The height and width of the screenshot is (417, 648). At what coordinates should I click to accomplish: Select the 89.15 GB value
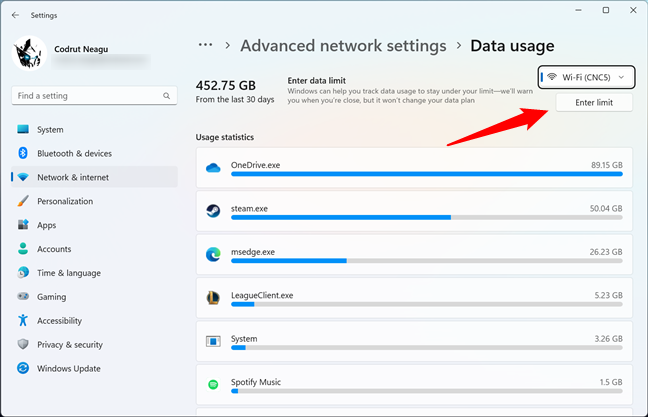coord(607,165)
